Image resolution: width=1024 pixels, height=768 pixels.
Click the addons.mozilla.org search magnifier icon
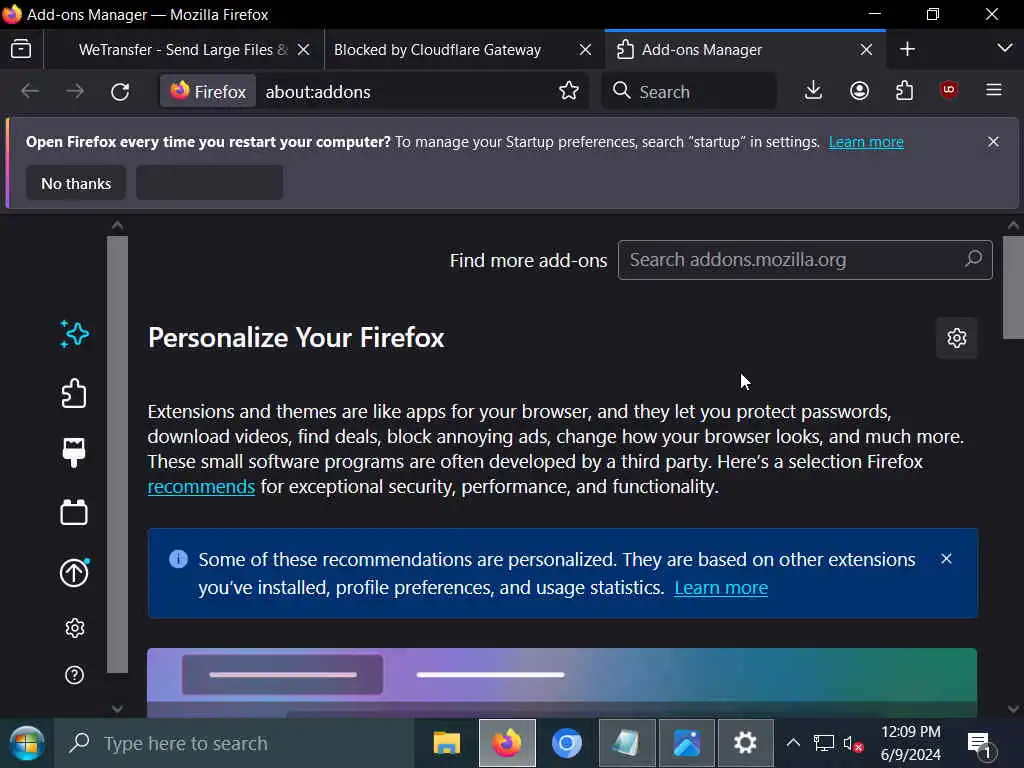click(973, 259)
